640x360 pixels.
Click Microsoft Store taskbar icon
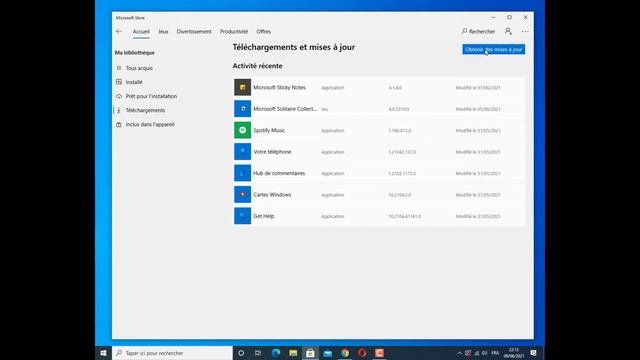pyautogui.click(x=310, y=353)
